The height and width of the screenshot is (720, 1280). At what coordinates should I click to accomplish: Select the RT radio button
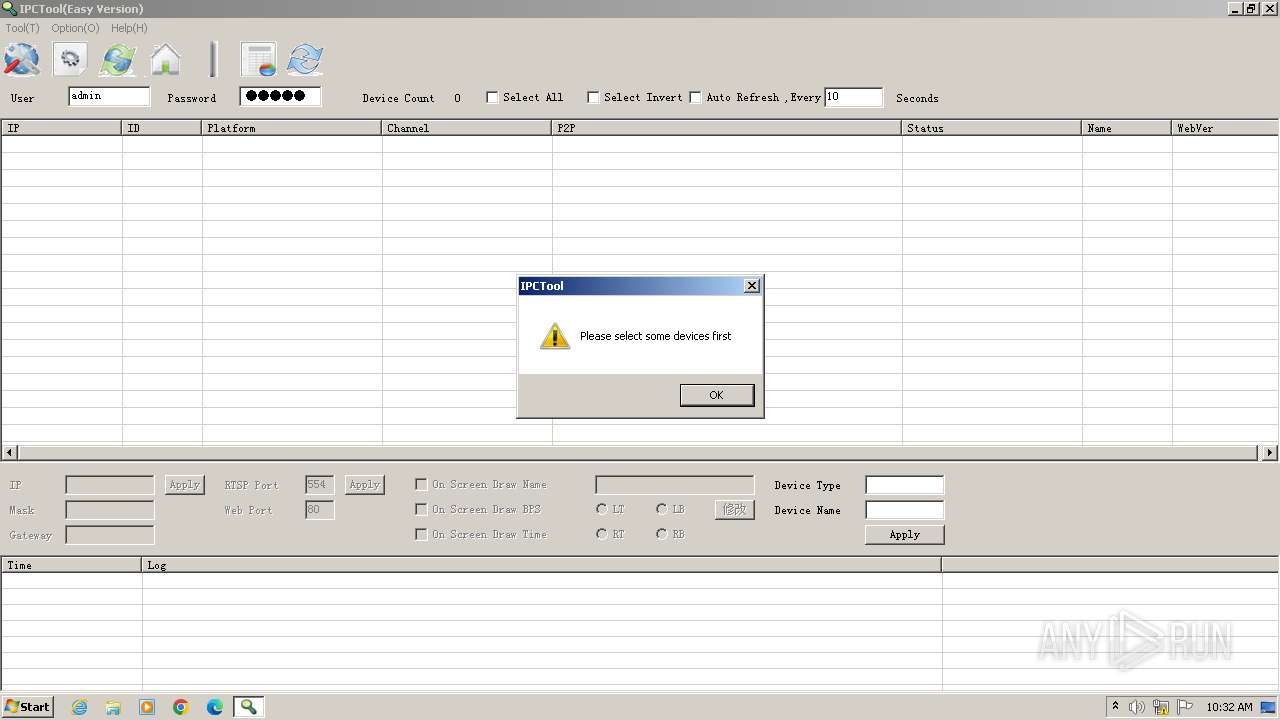(602, 534)
